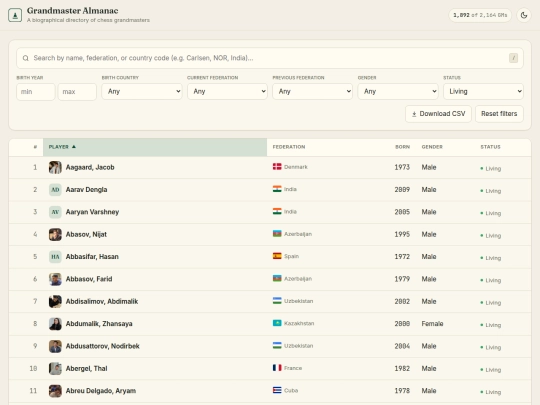Click the AD avatar for Aarav Dengla
Viewport: 540px width, 405px height.
pyautogui.click(x=55, y=190)
